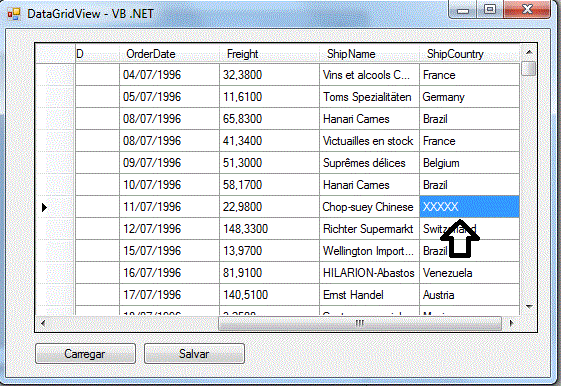561x386 pixels.
Task: Select the Freight cell 148,3300
Action: click(269, 229)
